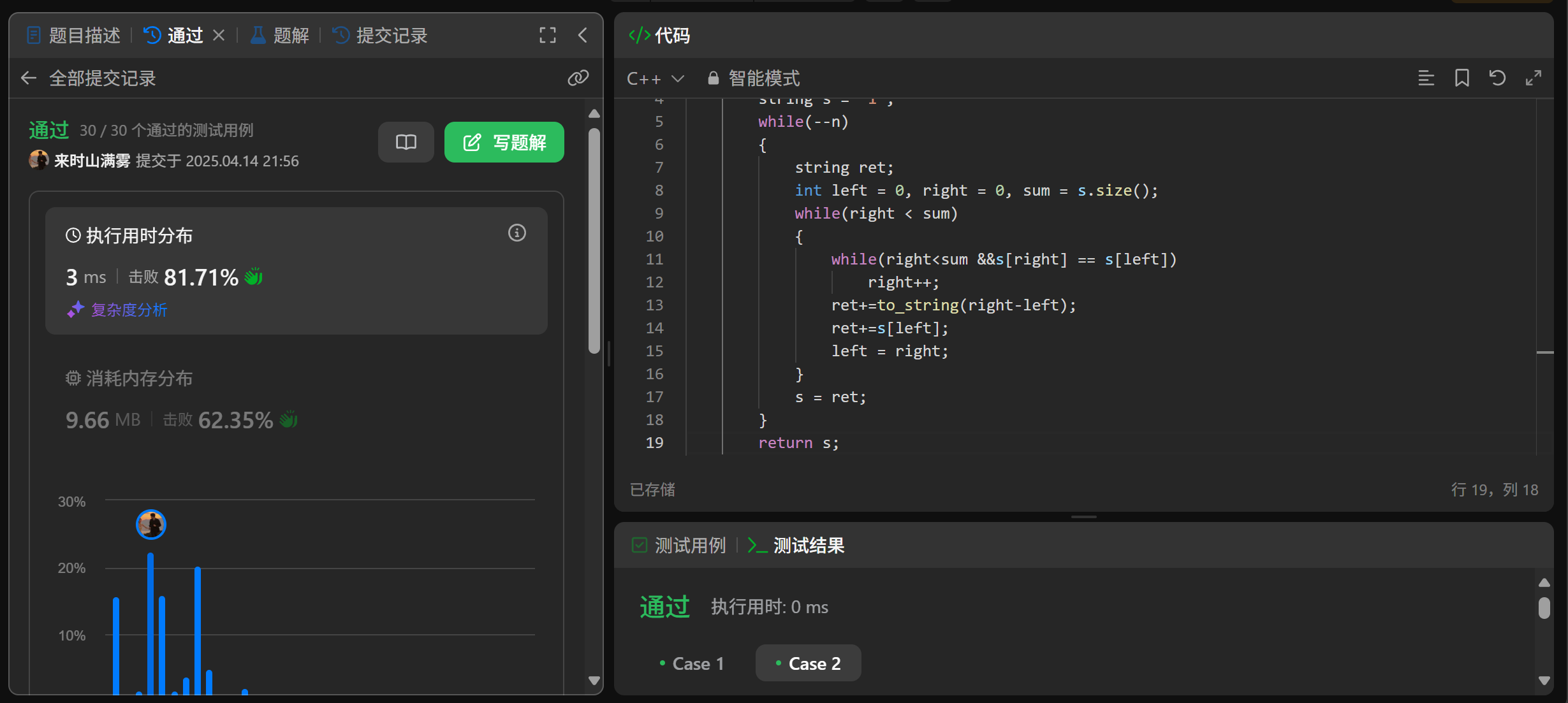Open the C++ language dropdown
1568x703 pixels.
coord(655,78)
